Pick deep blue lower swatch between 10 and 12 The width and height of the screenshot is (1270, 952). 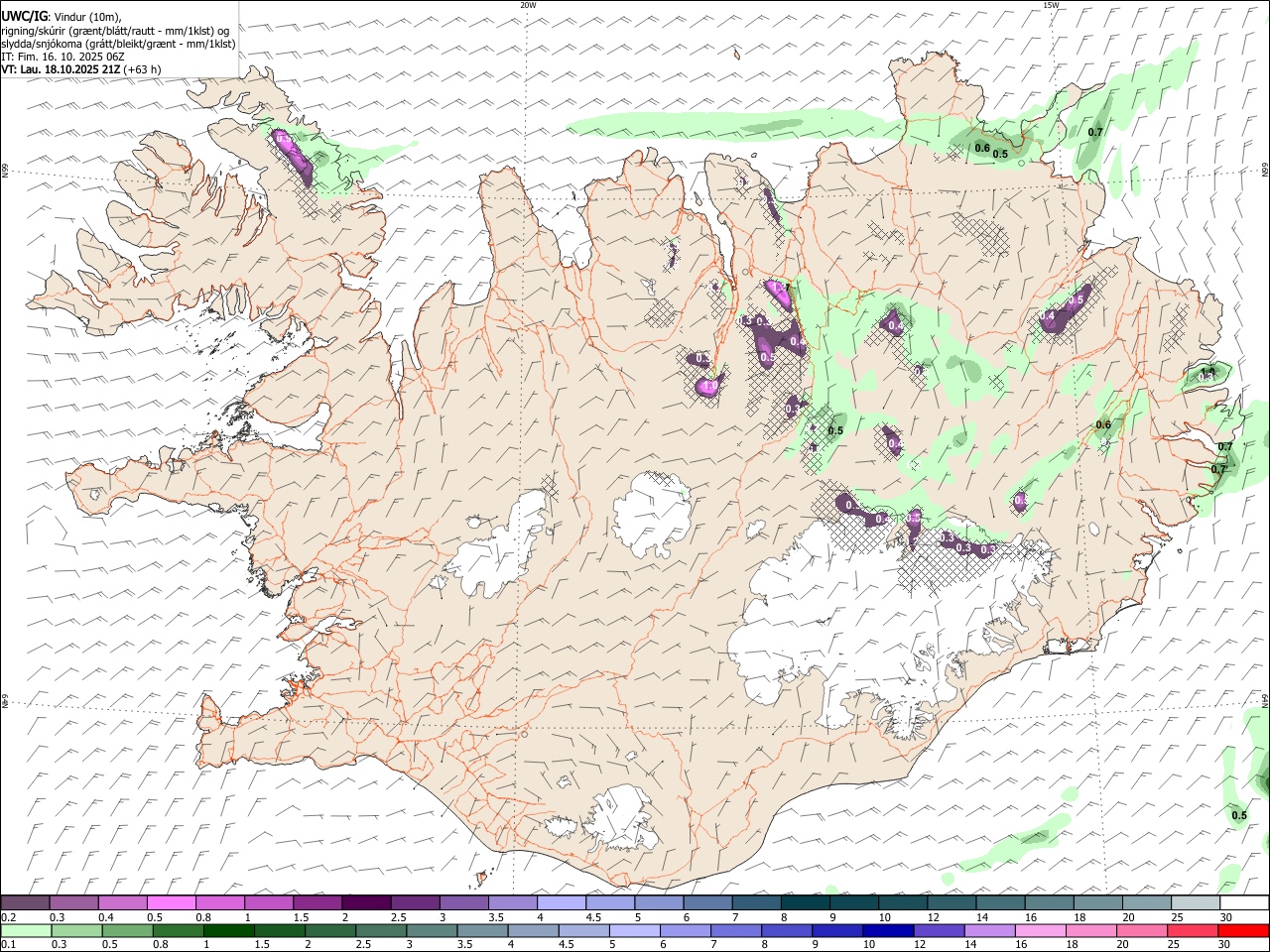click(x=887, y=930)
